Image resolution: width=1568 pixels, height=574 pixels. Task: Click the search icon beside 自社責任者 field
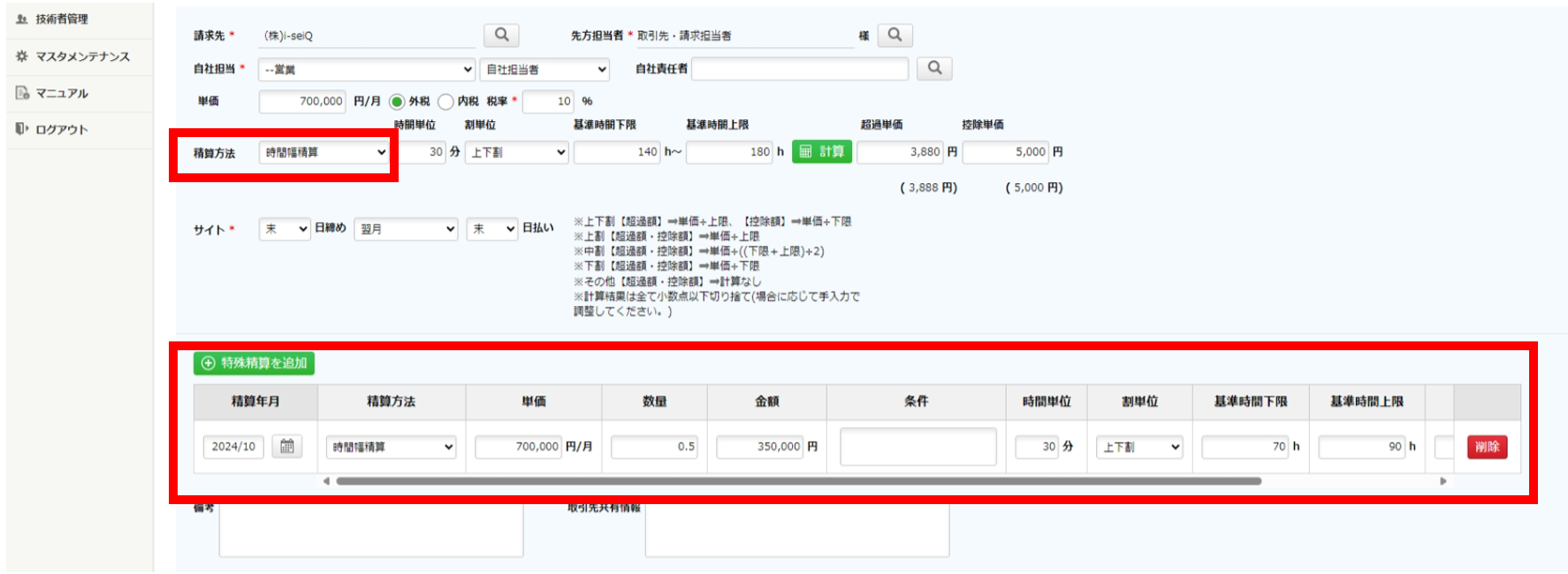click(x=934, y=68)
